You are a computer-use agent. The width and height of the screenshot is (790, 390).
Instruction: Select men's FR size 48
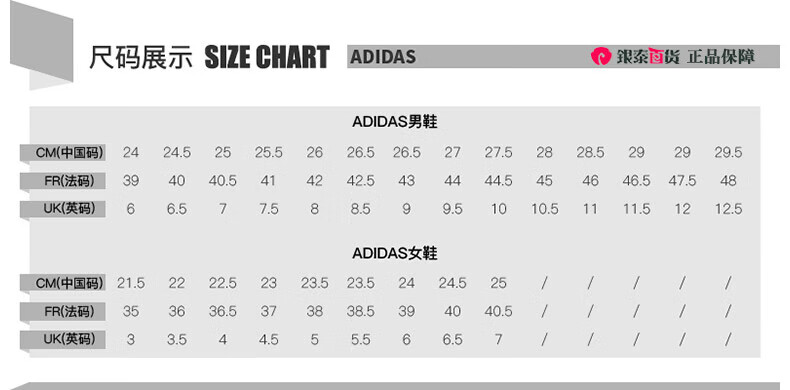coord(728,181)
